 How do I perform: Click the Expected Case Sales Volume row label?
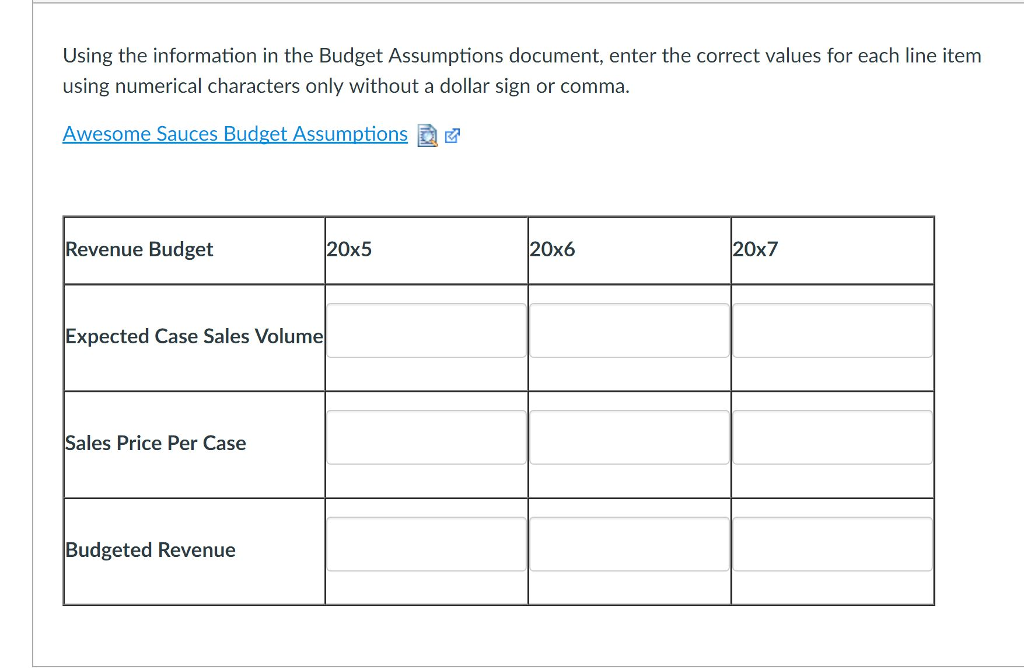(193, 336)
